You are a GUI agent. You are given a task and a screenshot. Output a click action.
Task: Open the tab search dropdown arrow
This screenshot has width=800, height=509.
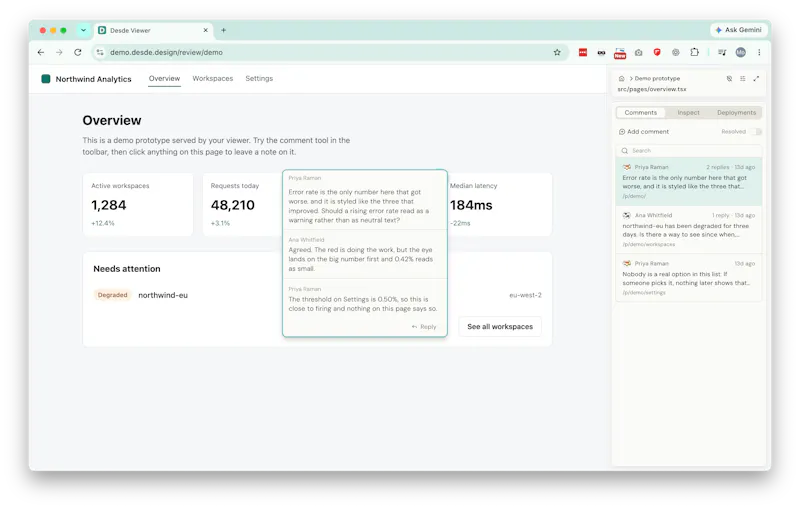click(83, 30)
